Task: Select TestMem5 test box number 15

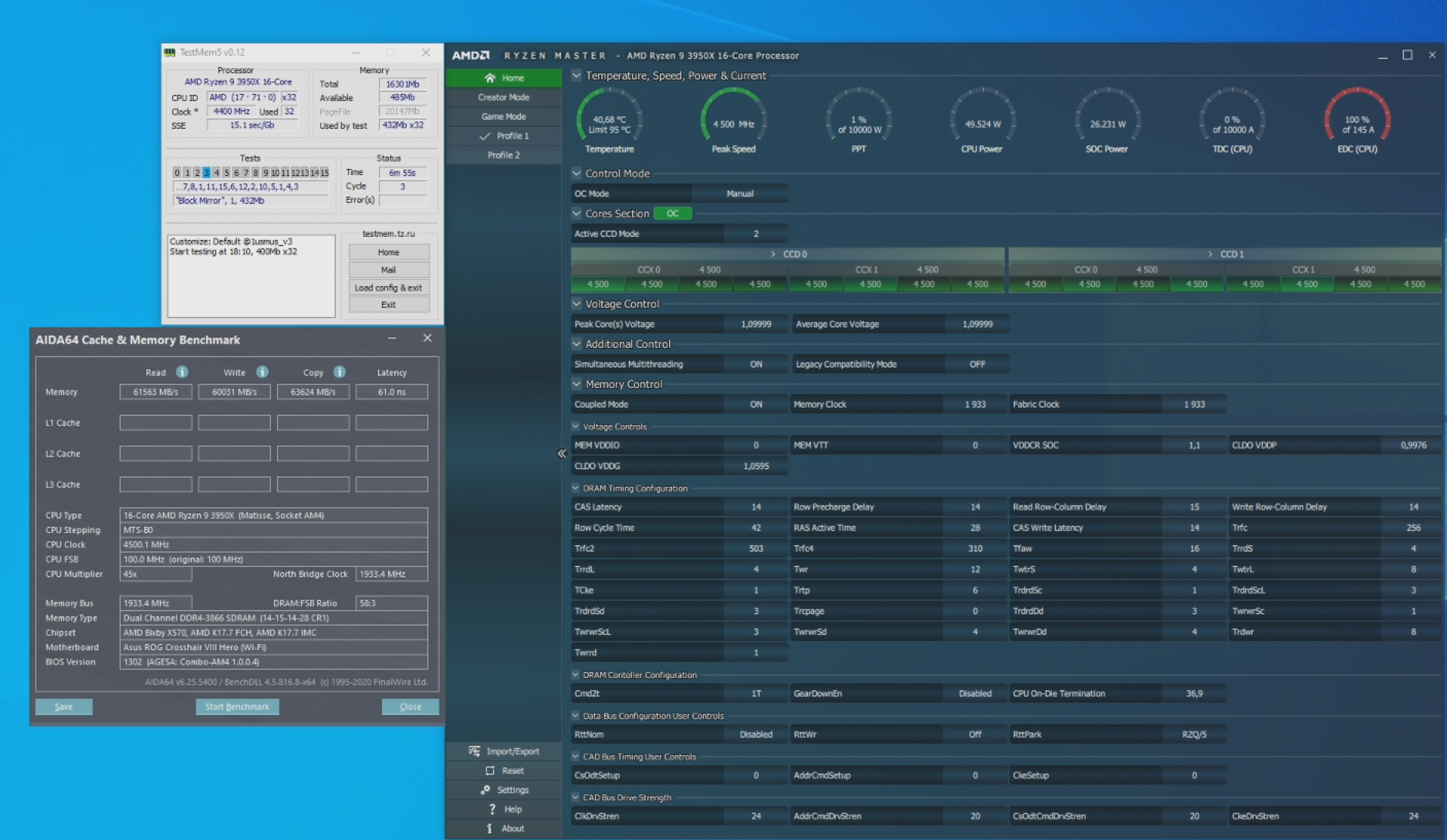Action: (325, 173)
